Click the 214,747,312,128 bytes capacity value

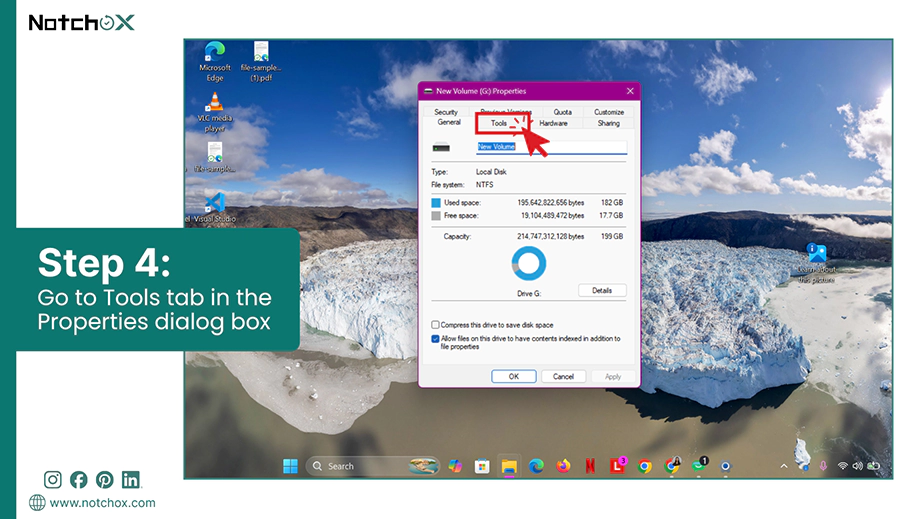pos(550,236)
